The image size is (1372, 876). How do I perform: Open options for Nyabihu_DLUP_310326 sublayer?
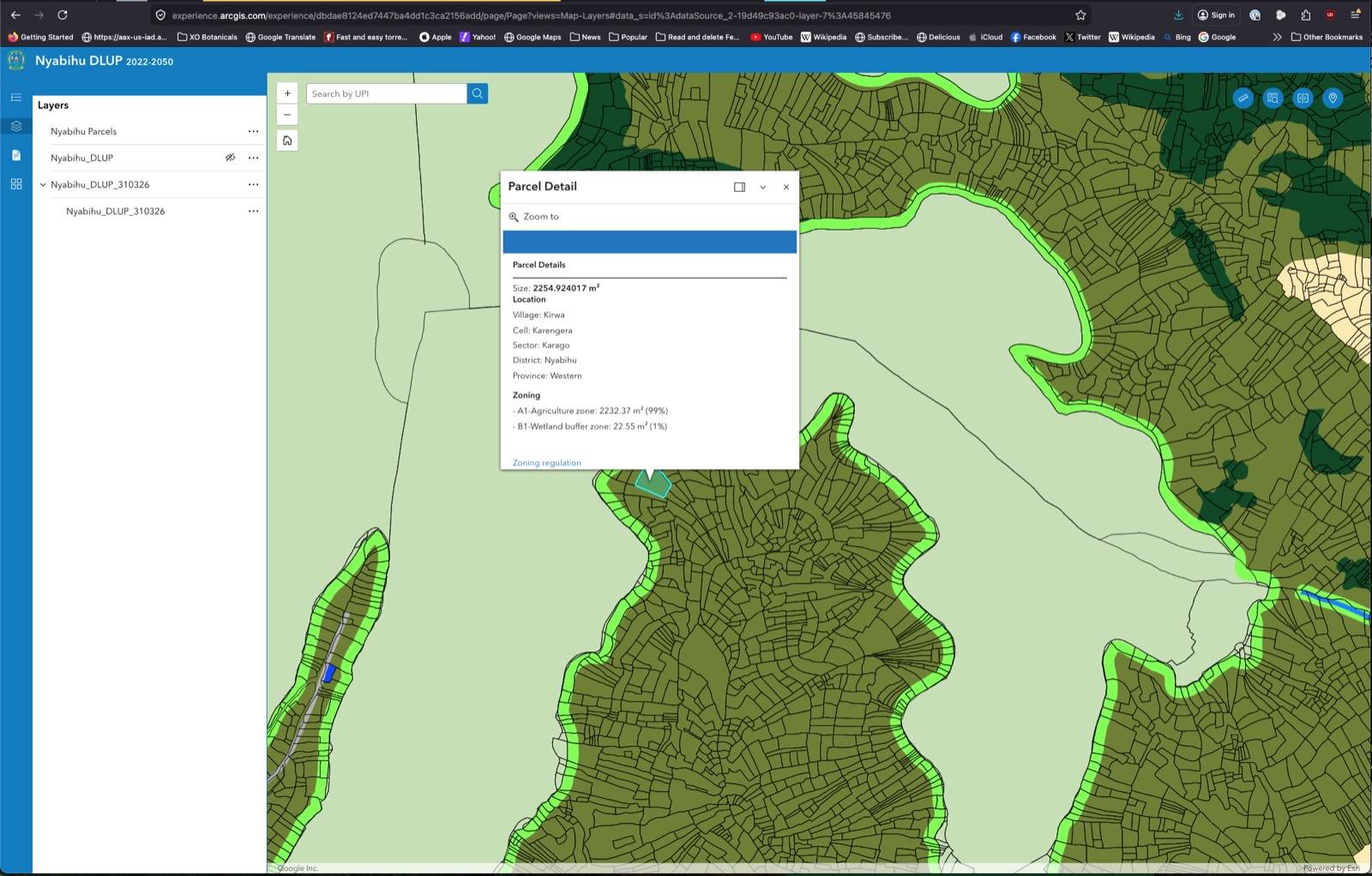tap(253, 211)
